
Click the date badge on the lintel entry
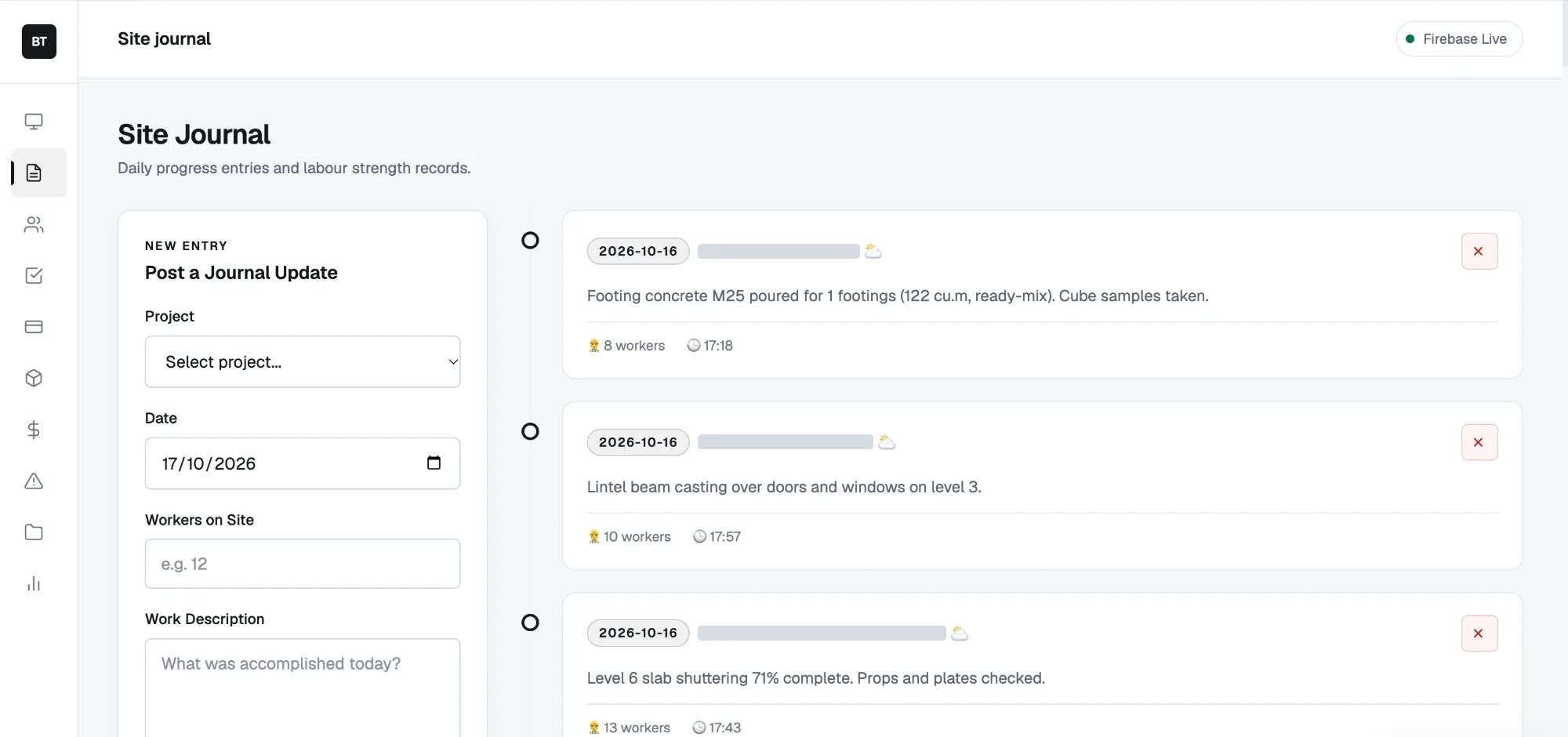coord(638,442)
